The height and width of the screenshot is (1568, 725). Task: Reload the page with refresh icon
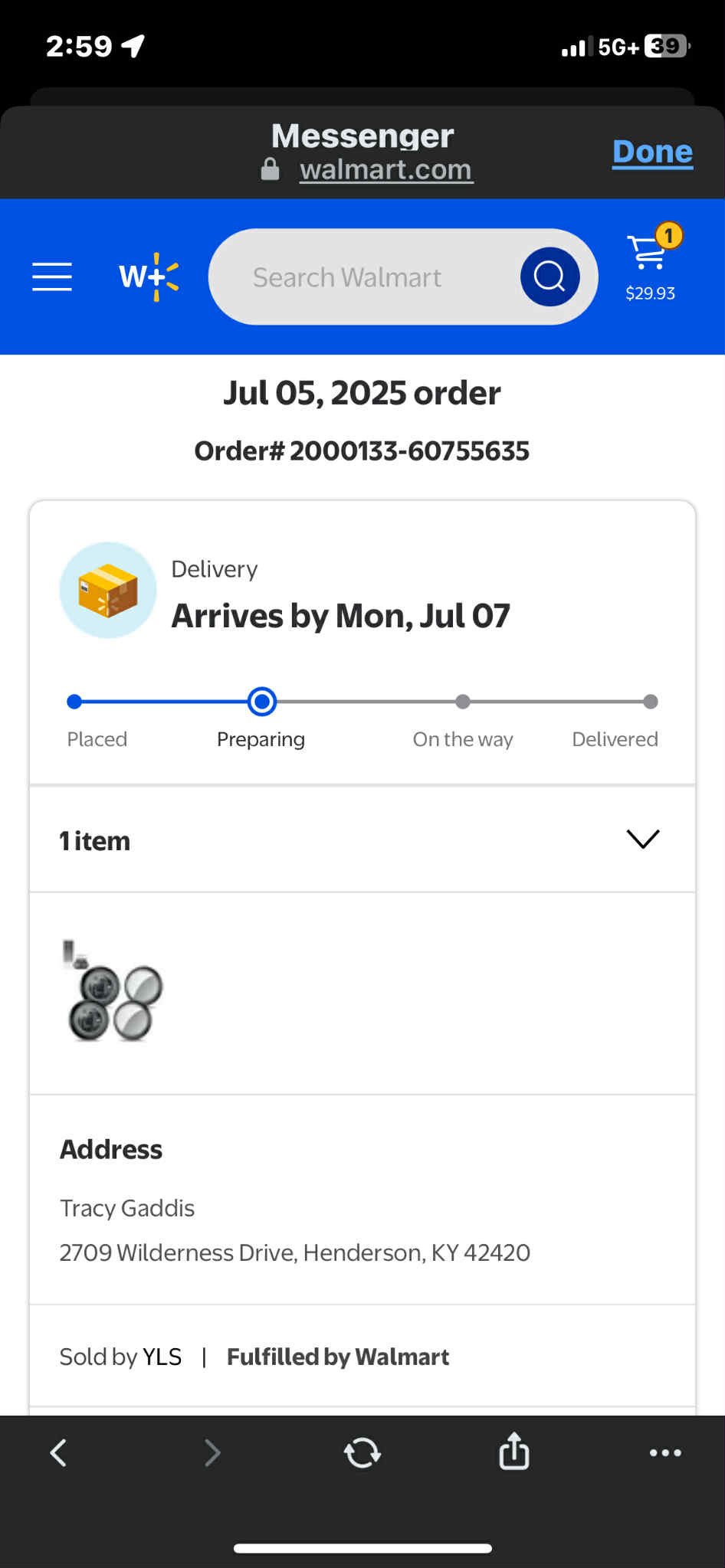click(362, 1452)
